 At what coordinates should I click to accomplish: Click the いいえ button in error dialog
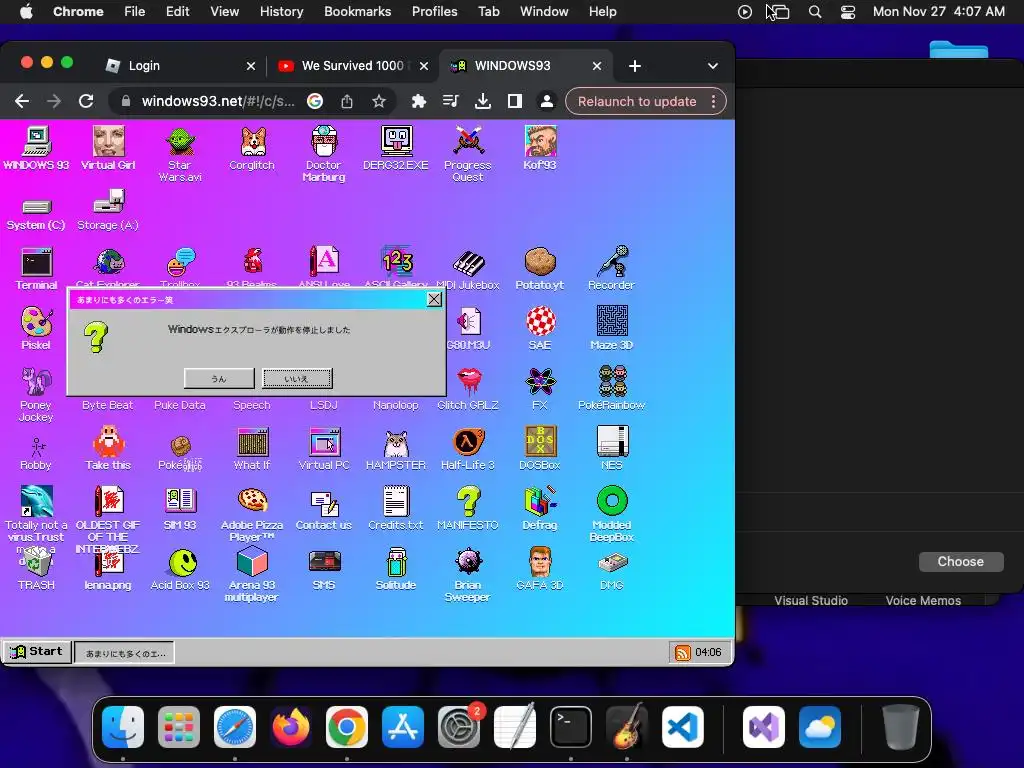(x=297, y=378)
